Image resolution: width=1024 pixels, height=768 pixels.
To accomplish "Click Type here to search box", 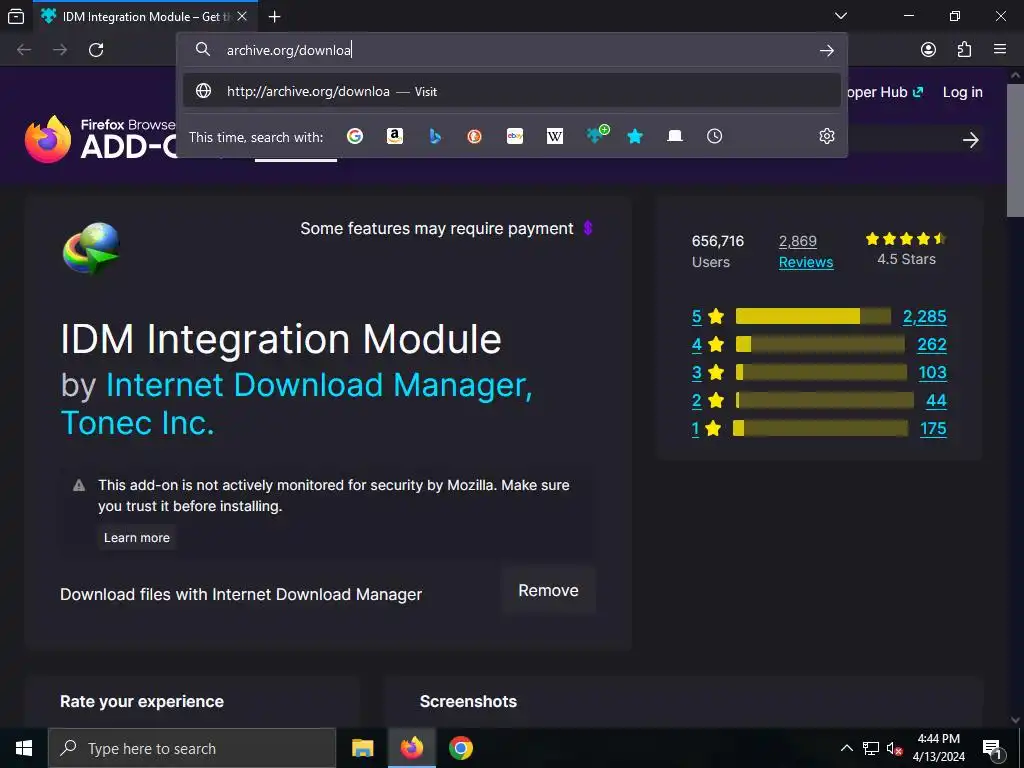I will click(192, 748).
